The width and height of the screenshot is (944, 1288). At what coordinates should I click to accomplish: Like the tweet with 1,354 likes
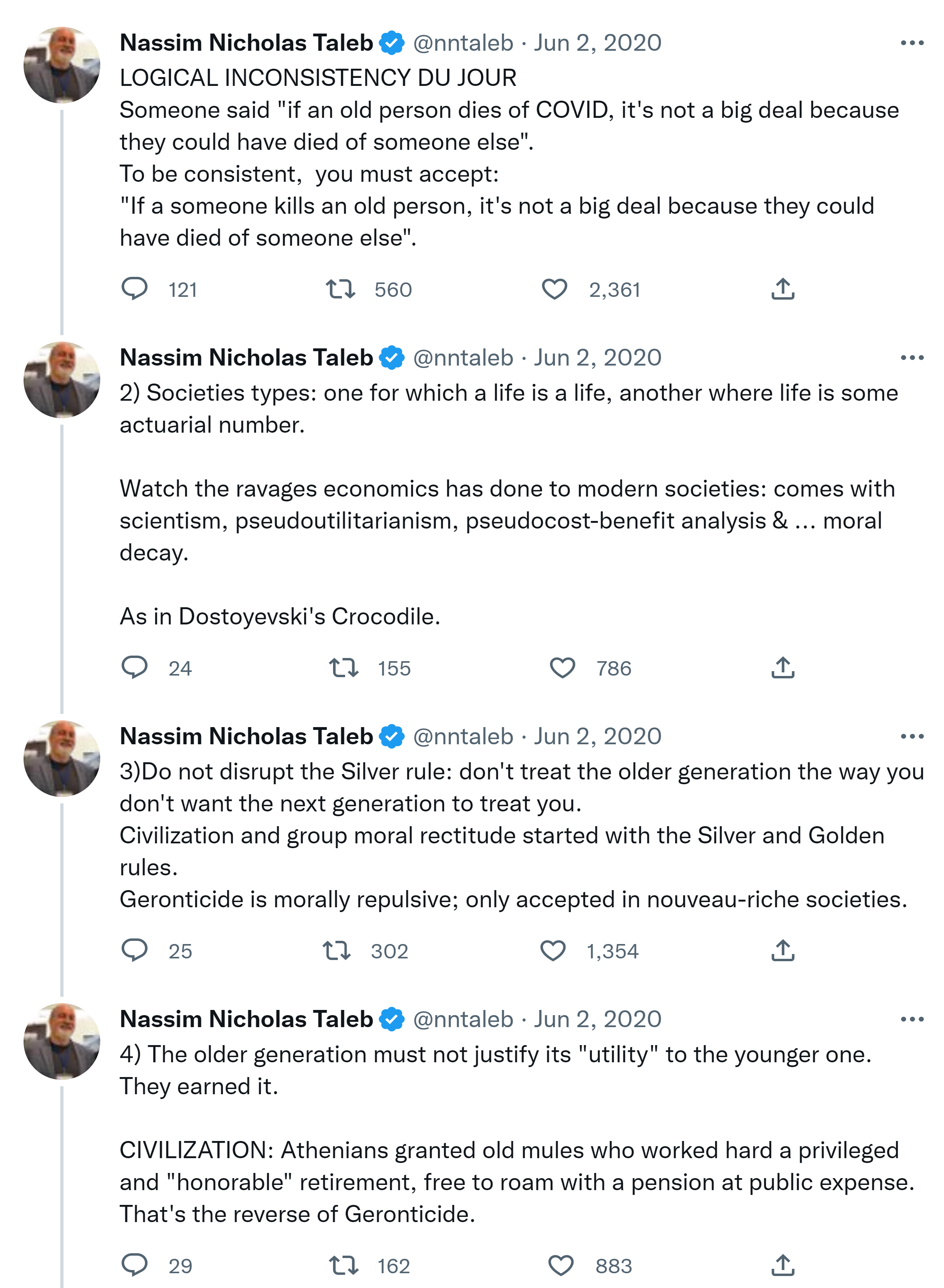tap(553, 950)
